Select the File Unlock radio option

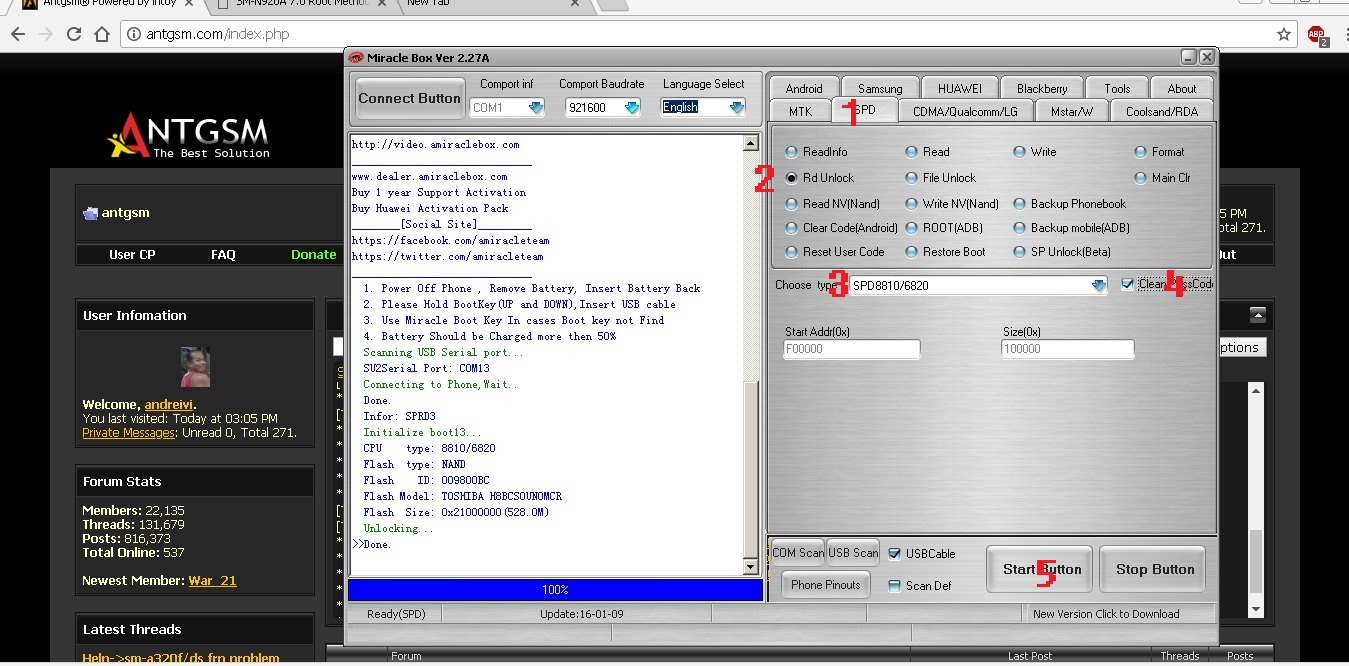click(911, 178)
